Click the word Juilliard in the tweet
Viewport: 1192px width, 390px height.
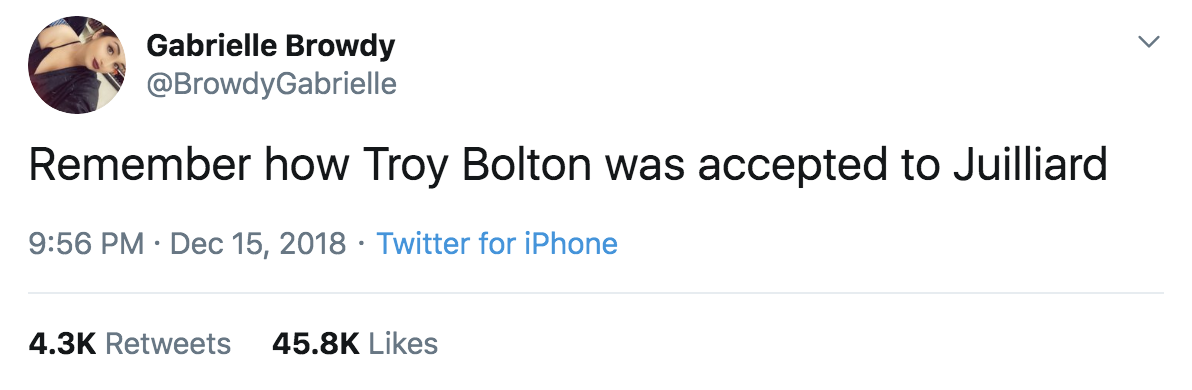click(1030, 165)
